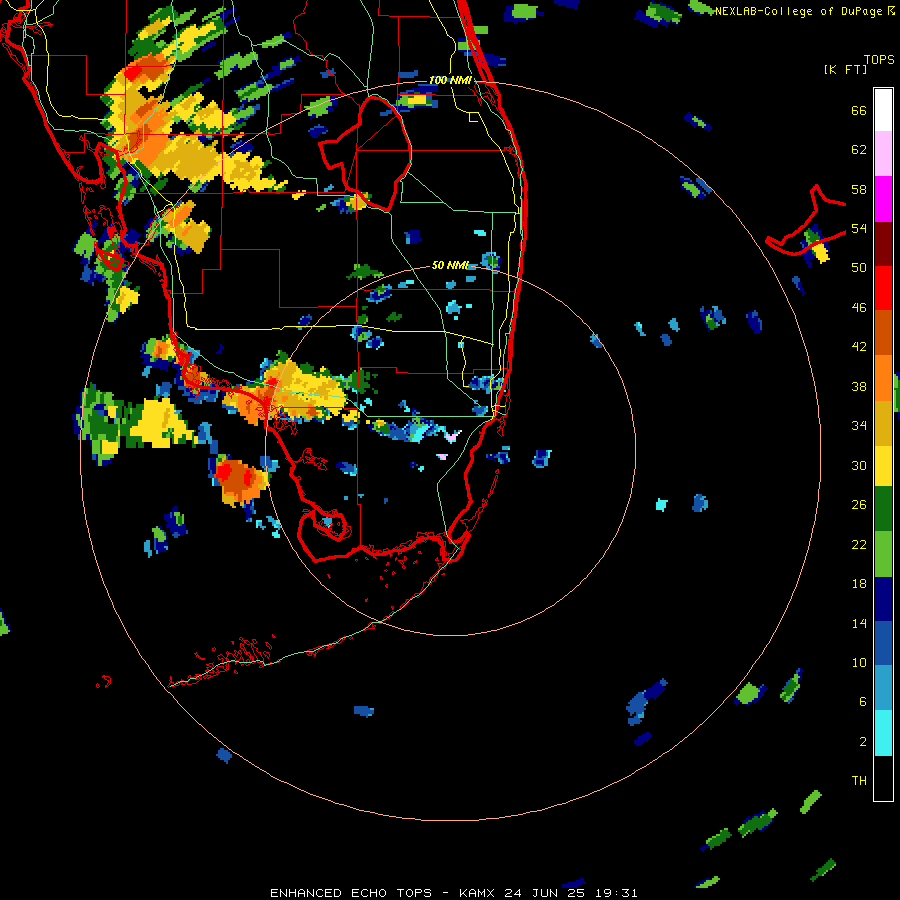This screenshot has width=900, height=900.
Task: Click the [K FT] units label
Action: point(845,69)
